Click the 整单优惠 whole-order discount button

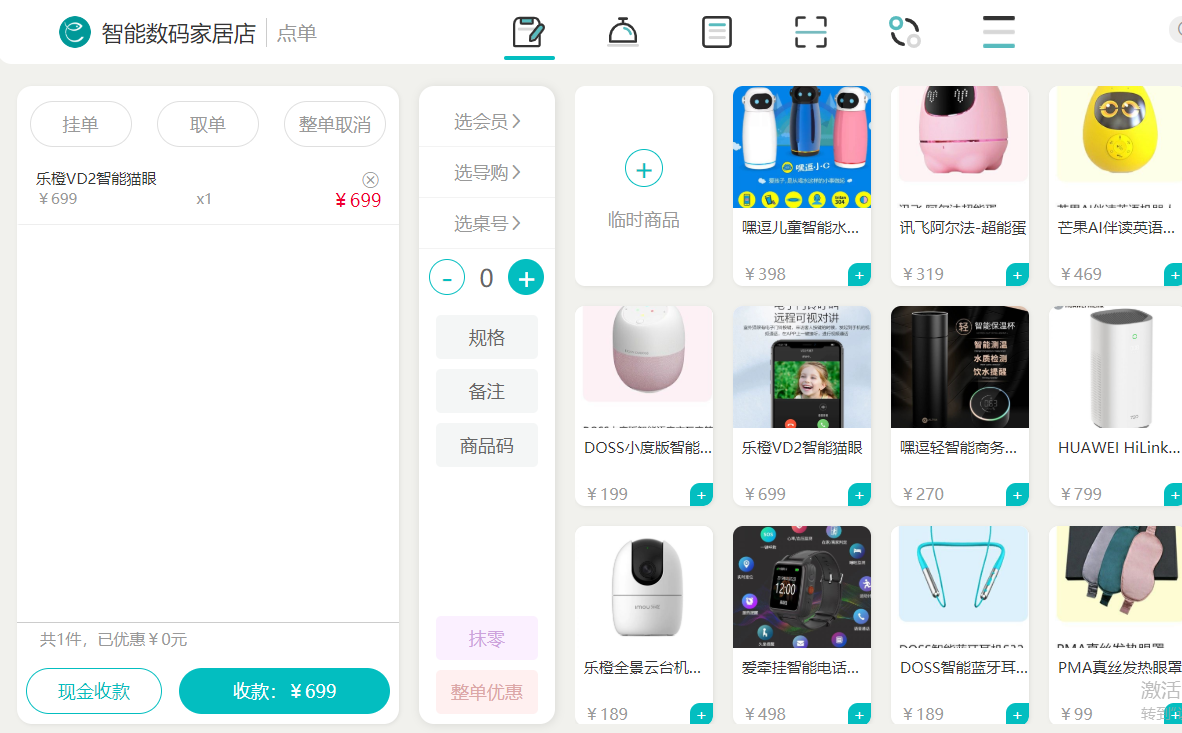click(487, 692)
